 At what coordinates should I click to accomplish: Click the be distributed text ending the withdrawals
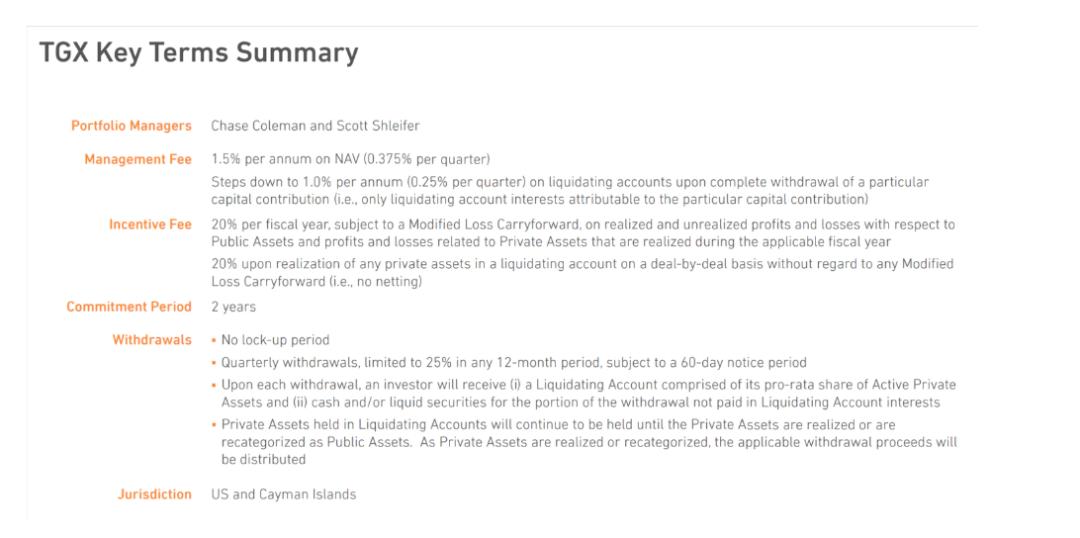tap(263, 460)
